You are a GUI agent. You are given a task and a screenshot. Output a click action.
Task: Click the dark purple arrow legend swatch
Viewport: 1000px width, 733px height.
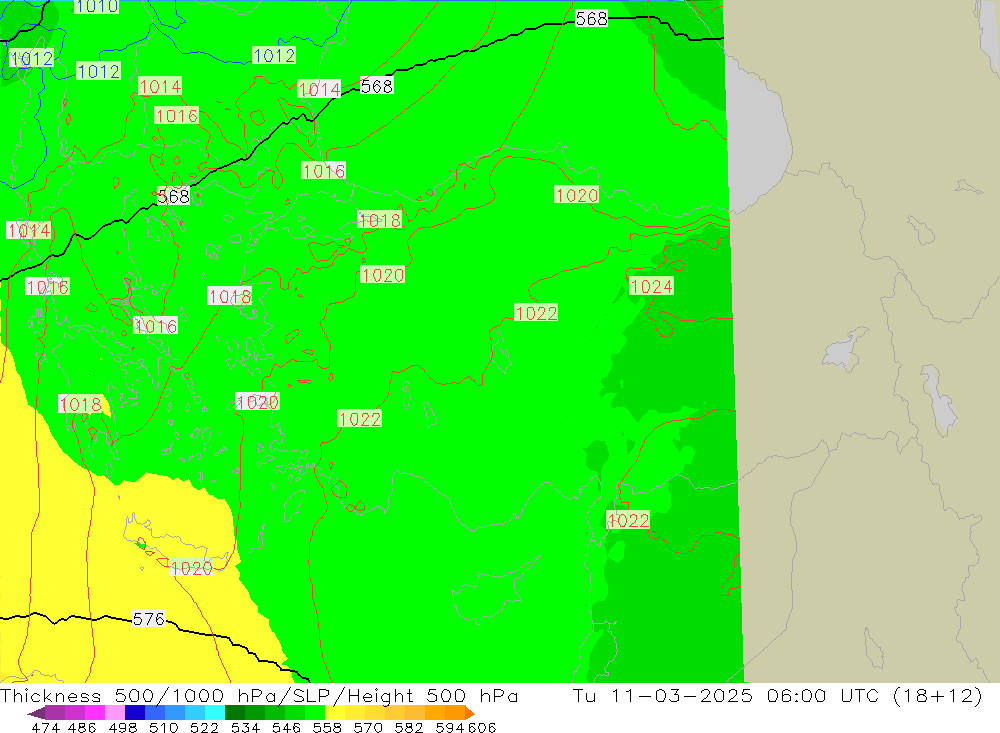point(36,713)
